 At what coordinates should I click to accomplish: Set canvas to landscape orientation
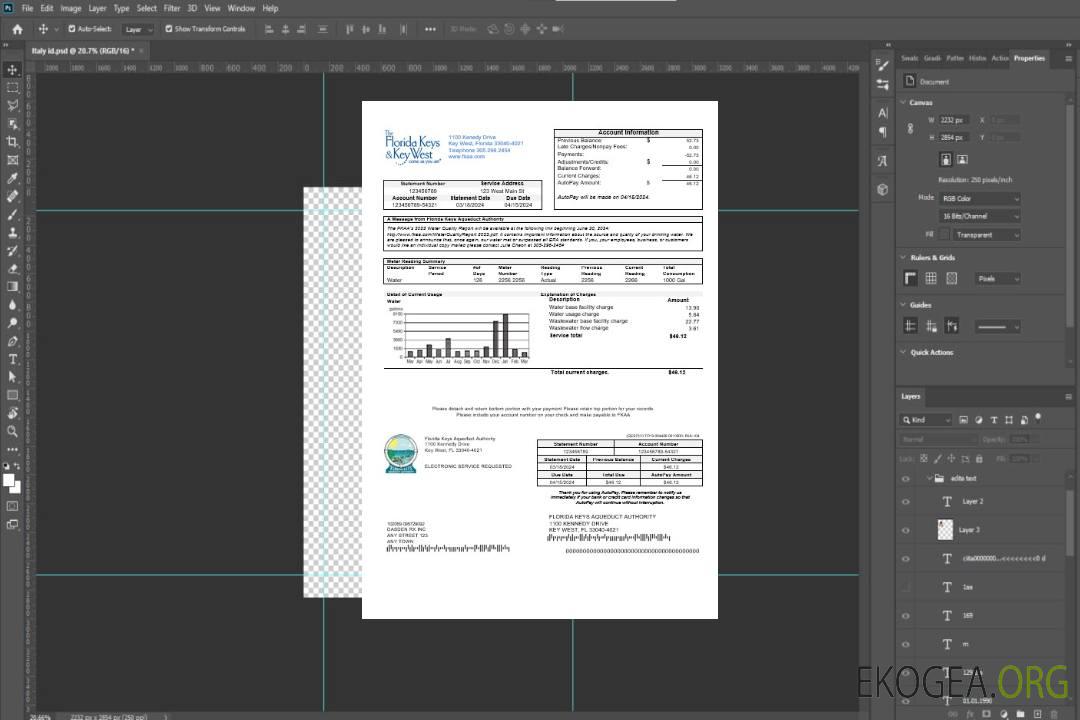point(962,159)
